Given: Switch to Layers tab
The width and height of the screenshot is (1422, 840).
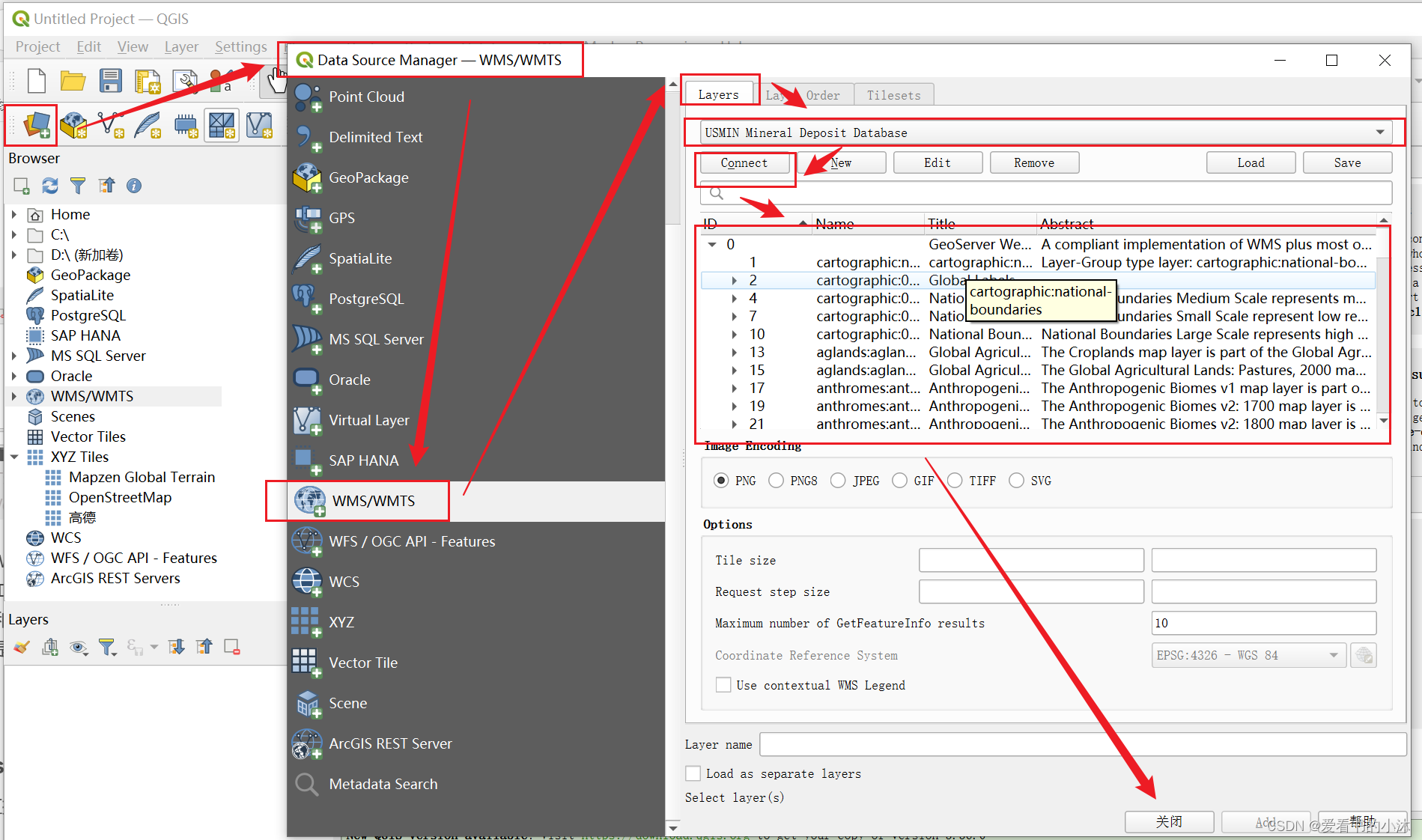Looking at the screenshot, I should [x=718, y=94].
